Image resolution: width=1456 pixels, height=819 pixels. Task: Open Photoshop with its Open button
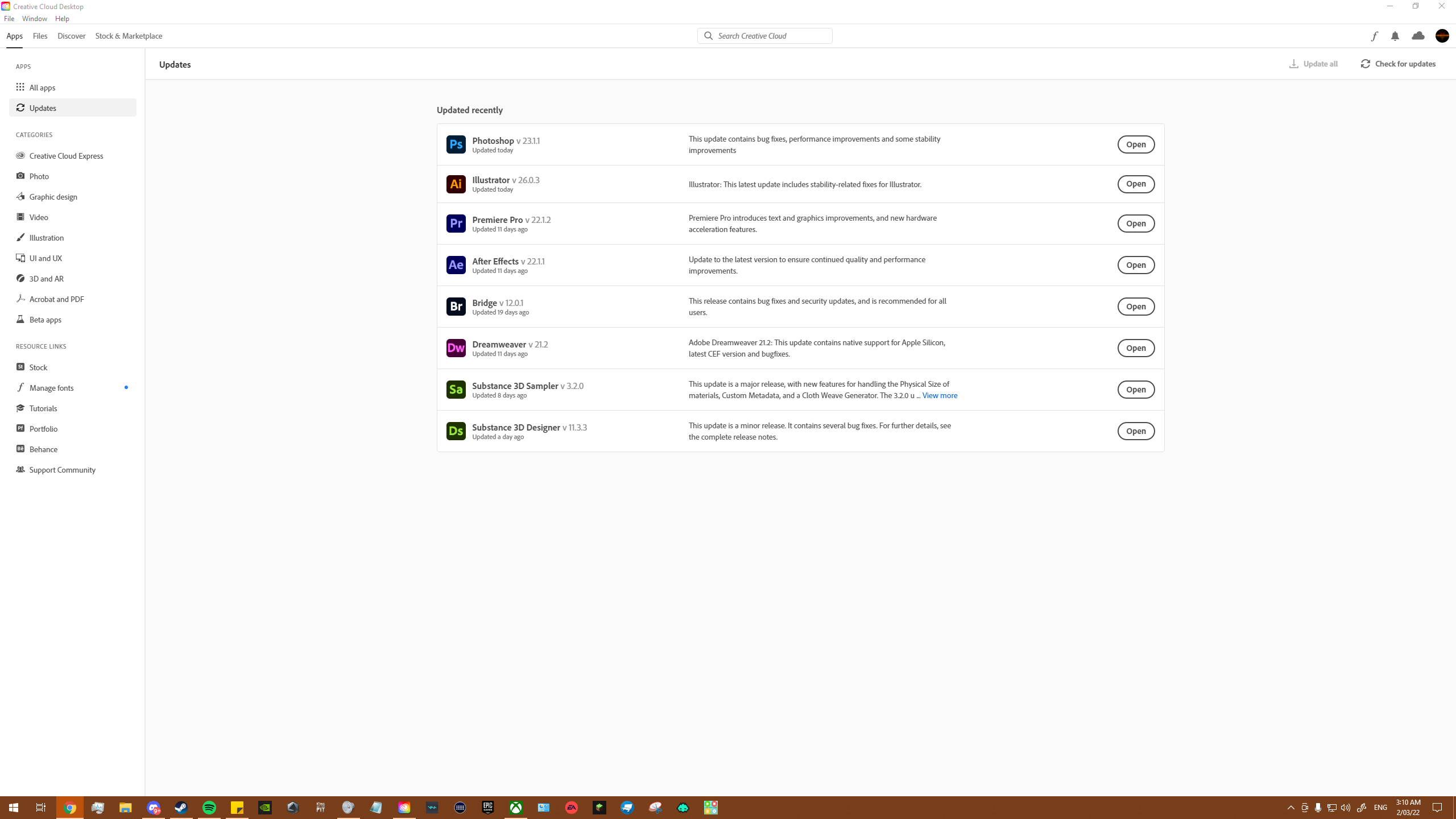(x=1136, y=144)
